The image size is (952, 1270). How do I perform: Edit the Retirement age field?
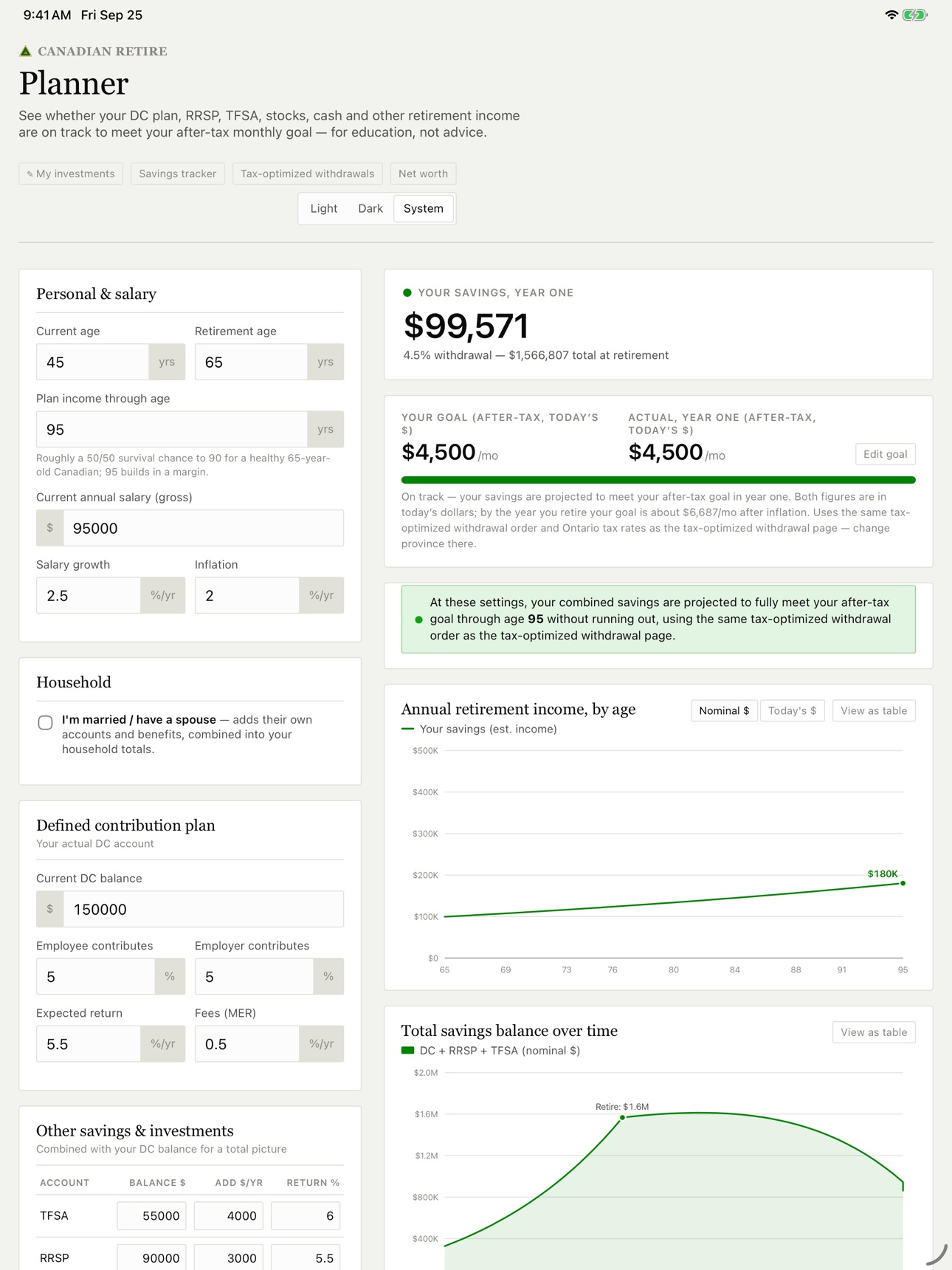click(x=251, y=362)
